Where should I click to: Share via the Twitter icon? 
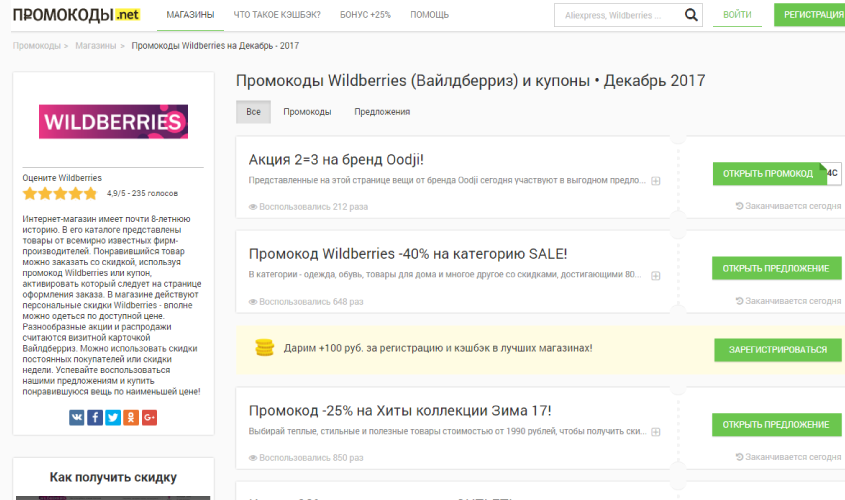coord(113,417)
